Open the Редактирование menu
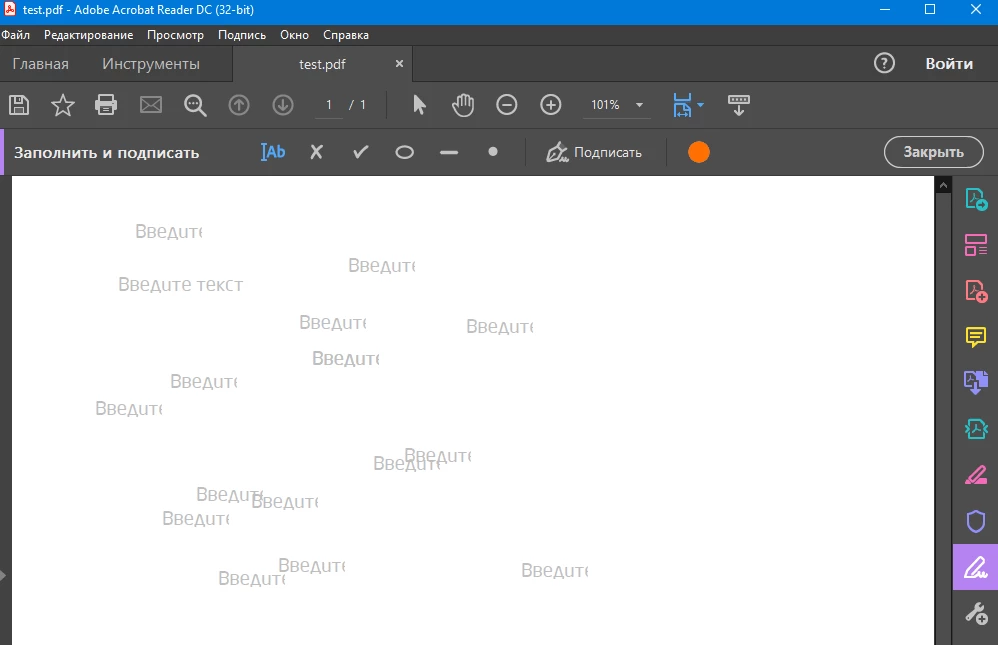The image size is (998, 645). [88, 35]
